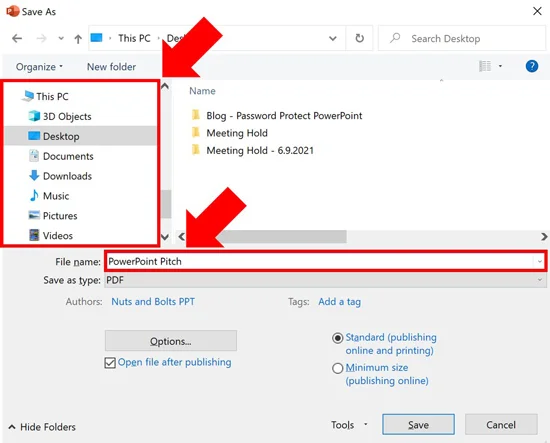The height and width of the screenshot is (443, 550).
Task: Click file list scroll left arrow
Action: pyautogui.click(x=181, y=237)
